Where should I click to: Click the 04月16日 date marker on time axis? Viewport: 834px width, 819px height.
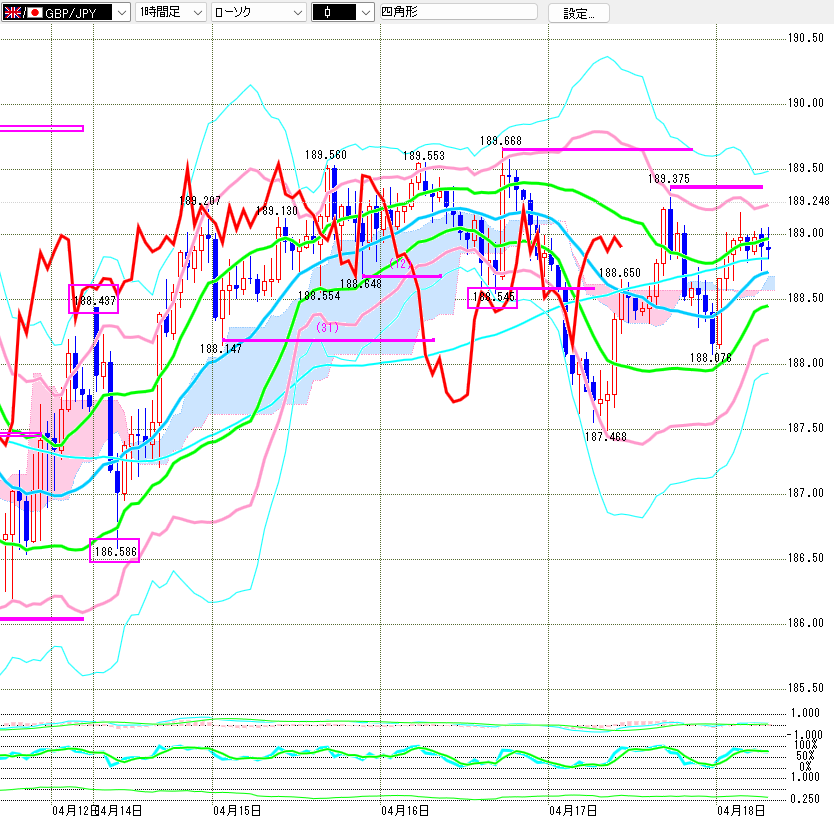click(x=407, y=808)
